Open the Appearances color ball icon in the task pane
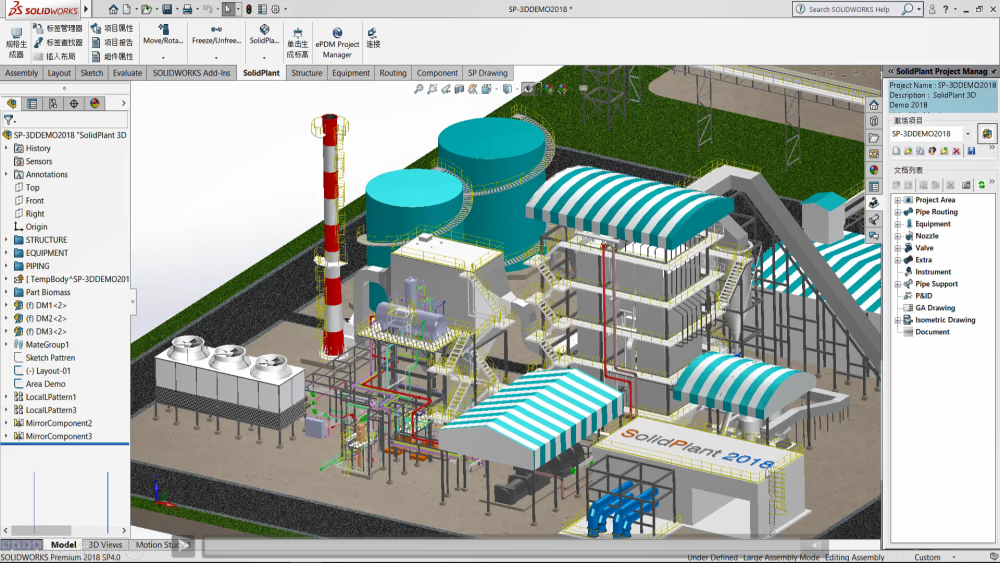This screenshot has width=1000, height=563. [874, 170]
